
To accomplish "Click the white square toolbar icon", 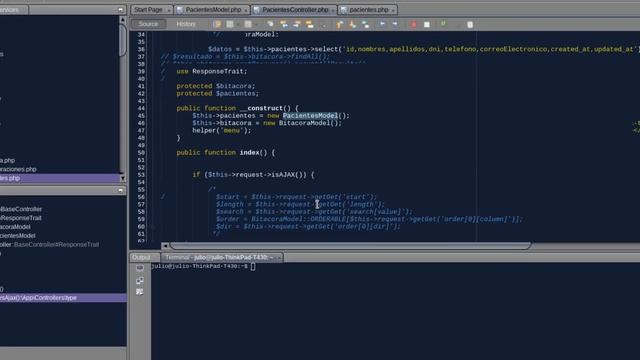I will [x=427, y=24].
